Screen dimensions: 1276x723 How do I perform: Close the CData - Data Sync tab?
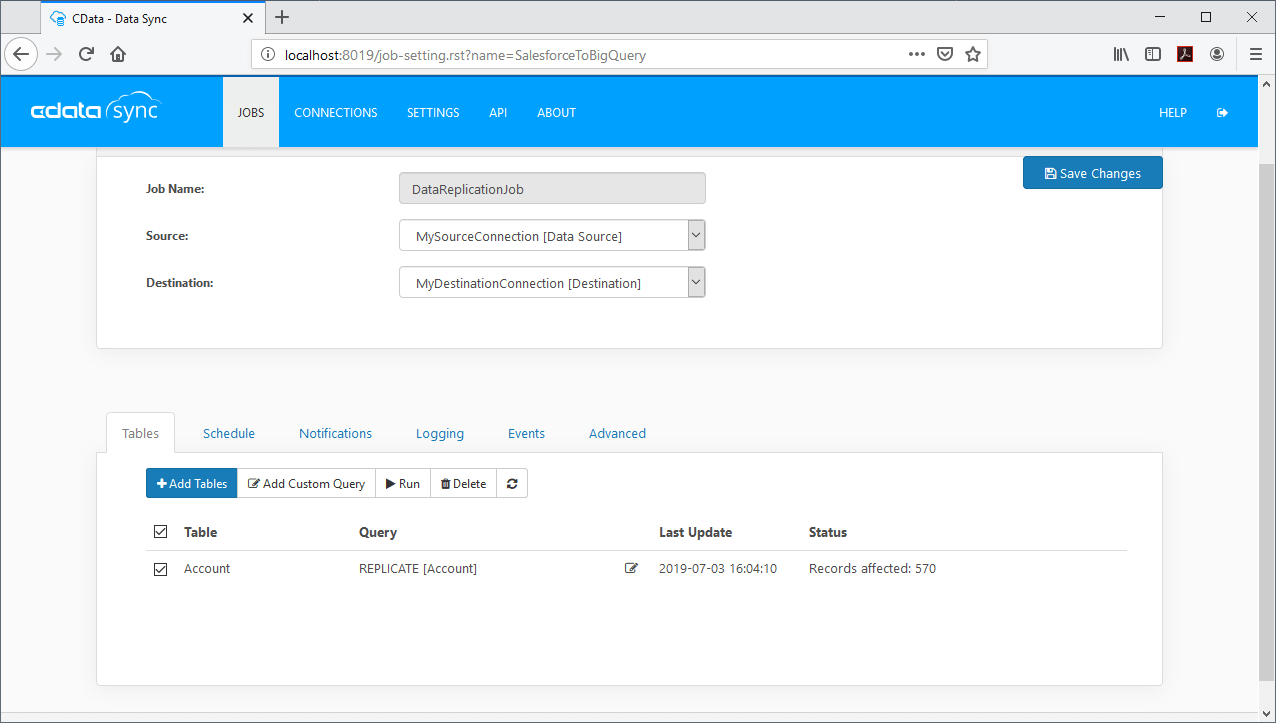[x=248, y=18]
